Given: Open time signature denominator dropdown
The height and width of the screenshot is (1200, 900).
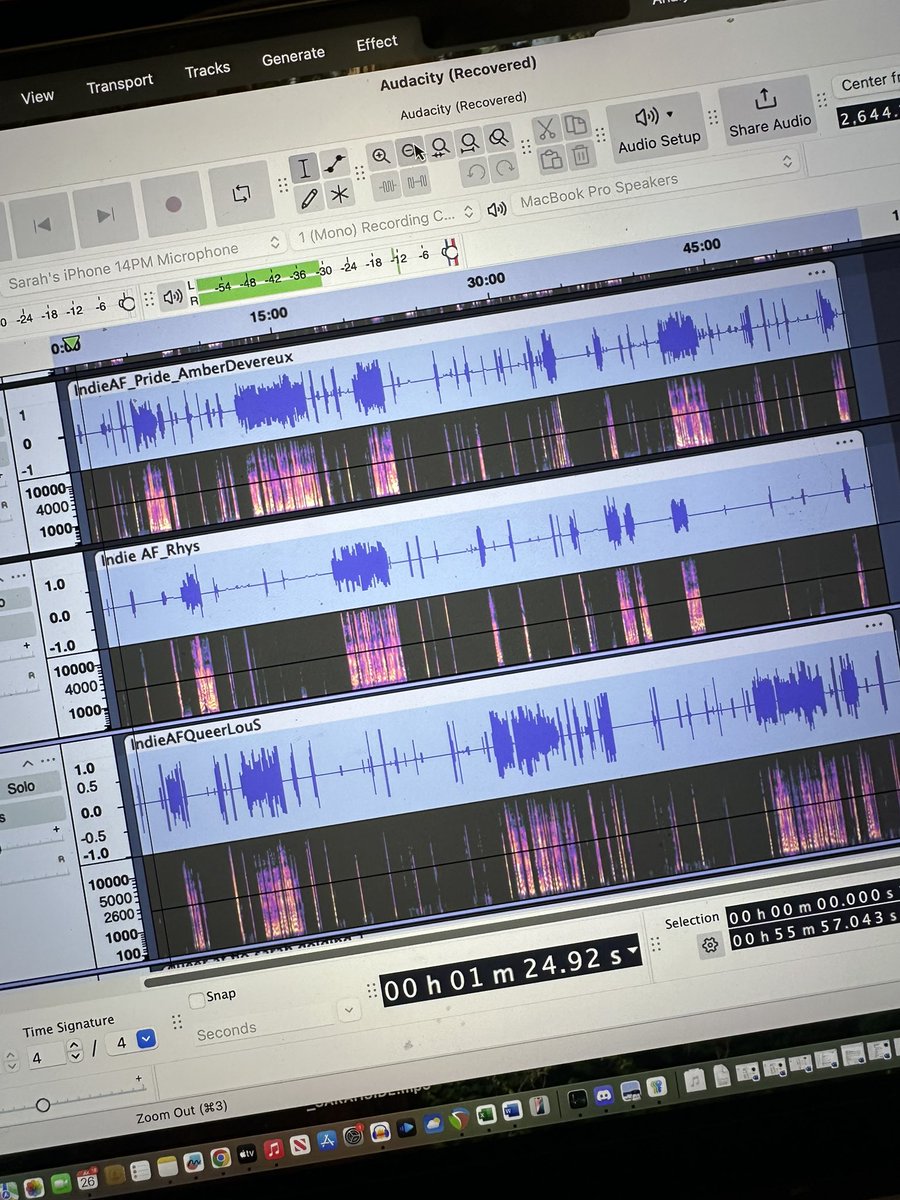Looking at the screenshot, I should (146, 1039).
